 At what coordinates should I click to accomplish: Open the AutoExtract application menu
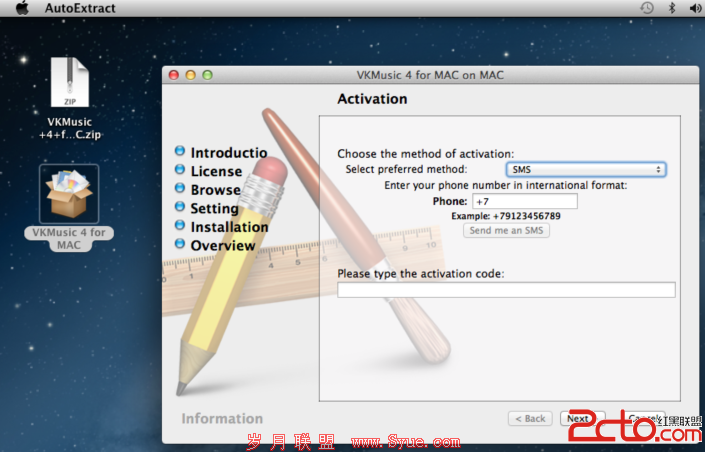pos(80,8)
